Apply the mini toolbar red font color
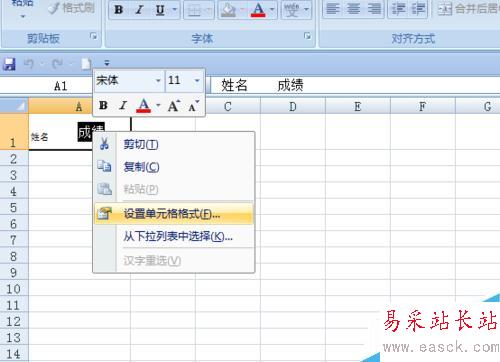500x362 pixels. coord(143,106)
